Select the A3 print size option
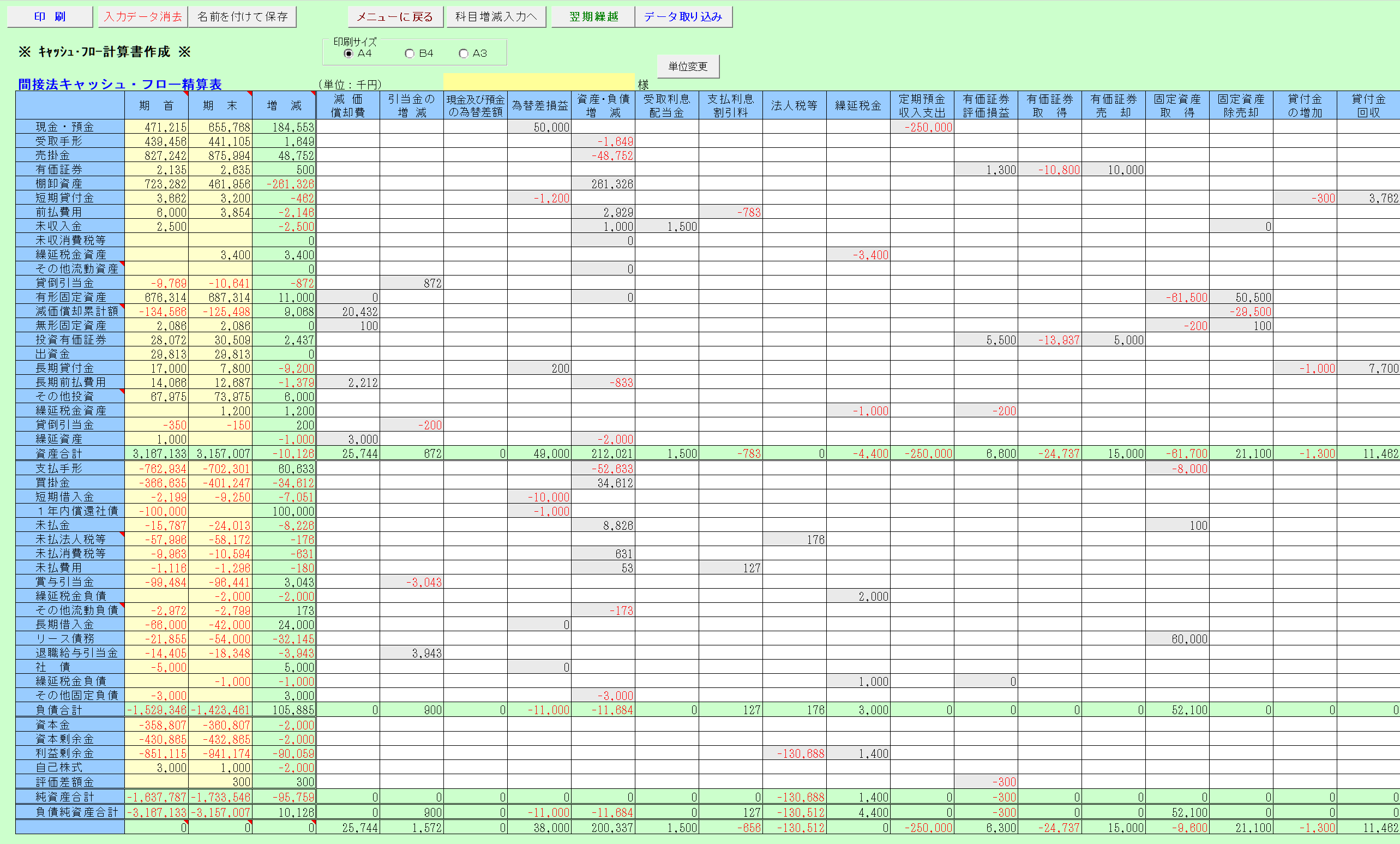 473,53
